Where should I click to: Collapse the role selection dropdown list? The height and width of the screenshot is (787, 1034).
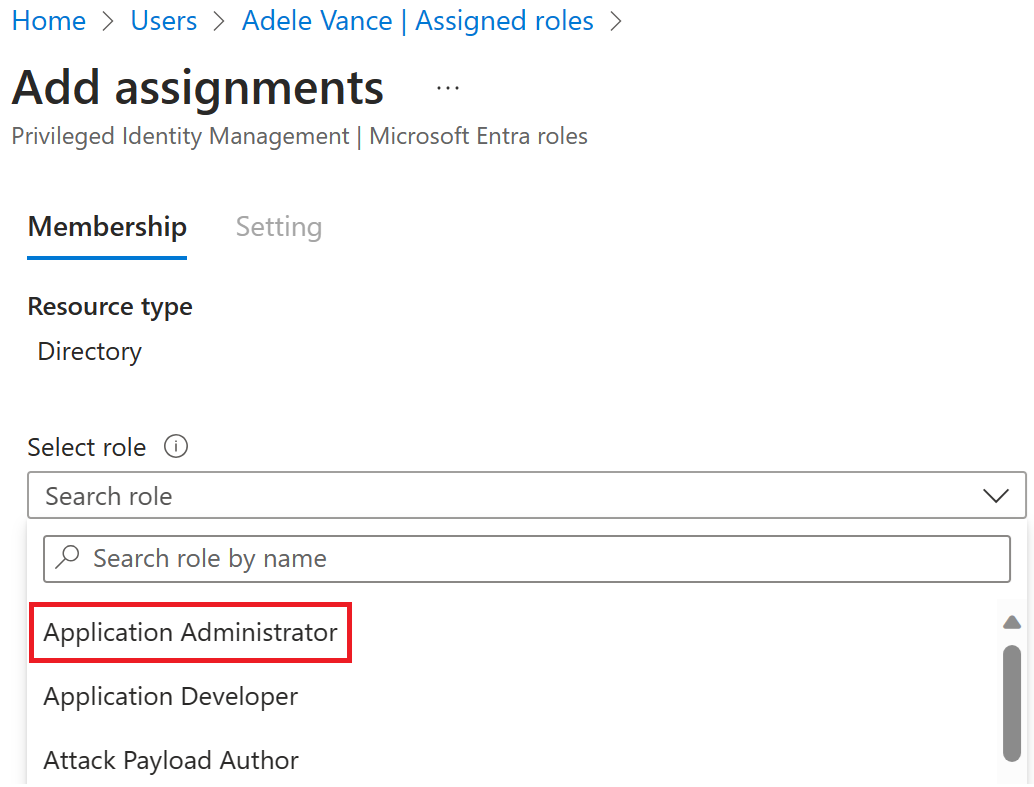coord(996,495)
